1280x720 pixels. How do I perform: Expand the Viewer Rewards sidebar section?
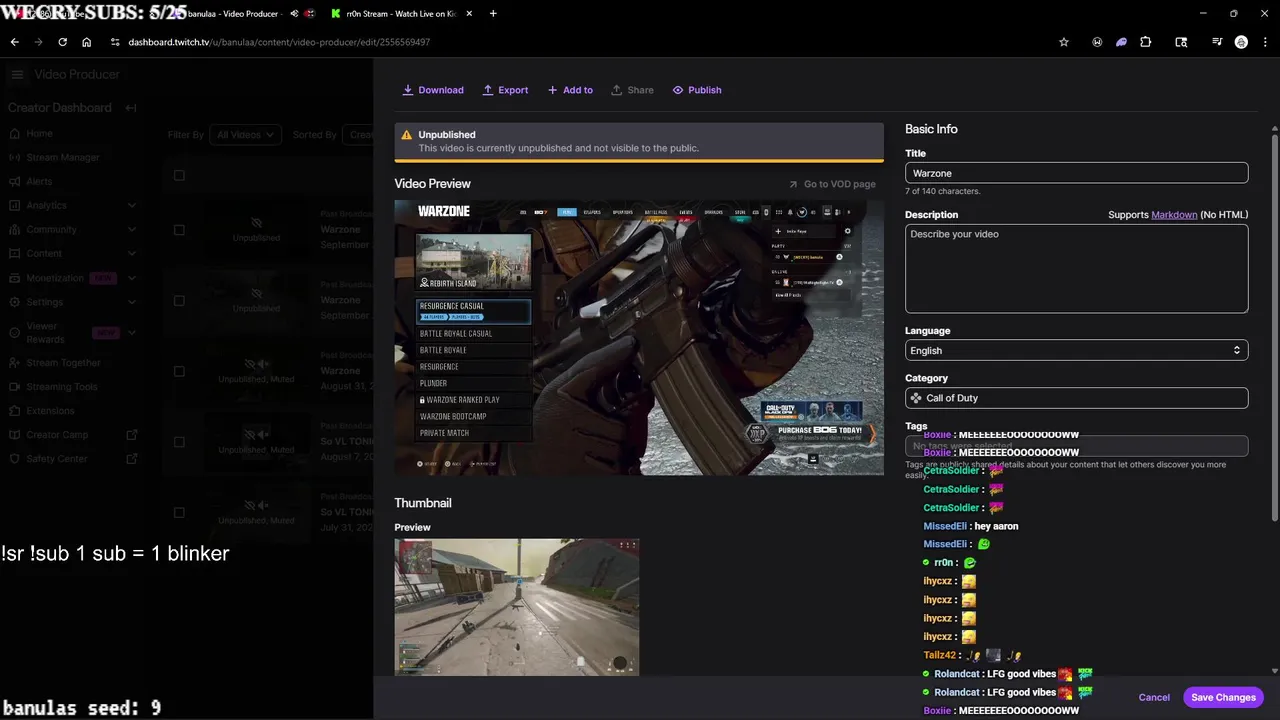pyautogui.click(x=132, y=332)
